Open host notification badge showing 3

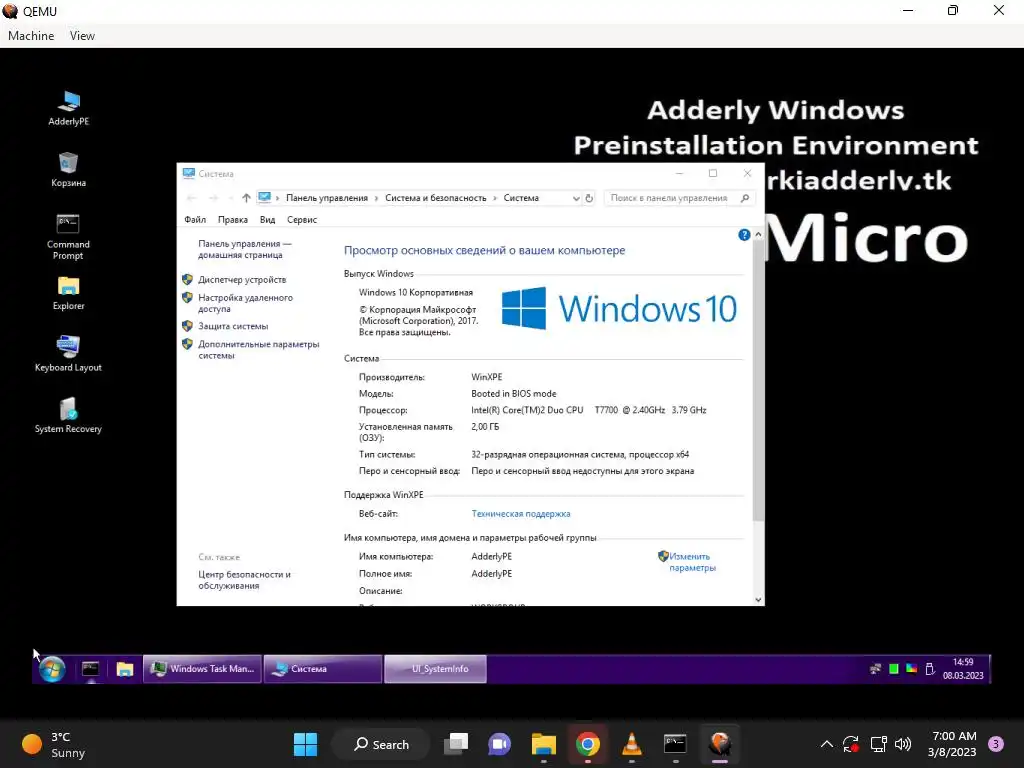click(996, 744)
